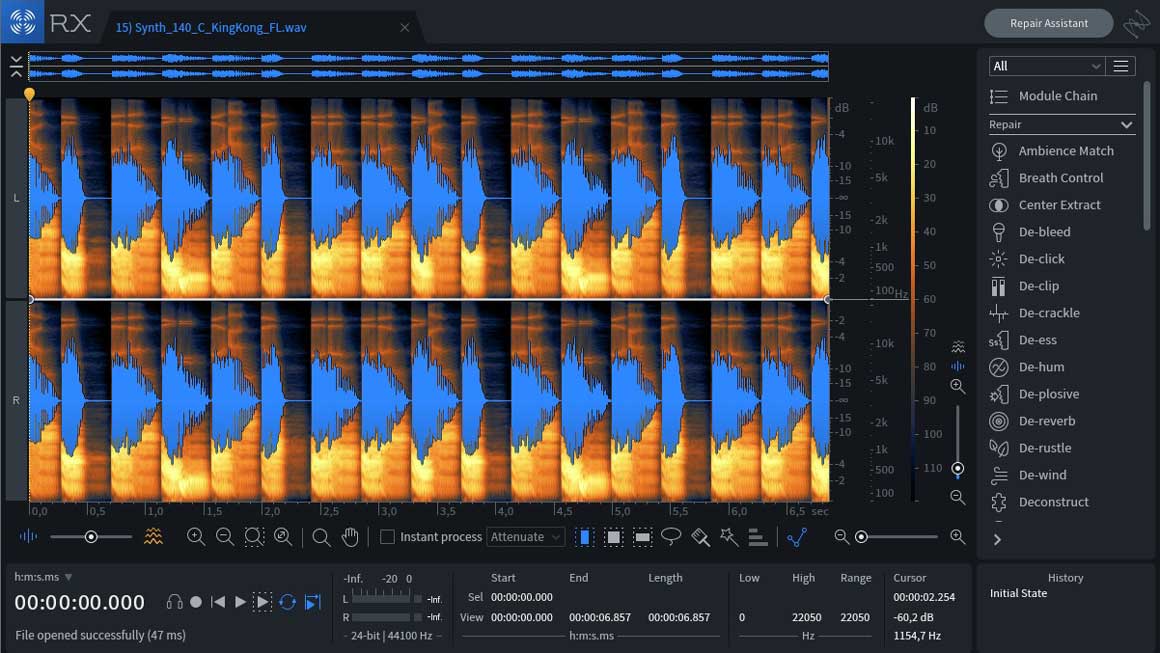This screenshot has height=653, width=1160.
Task: Select the brush selection tool
Action: click(x=700, y=537)
